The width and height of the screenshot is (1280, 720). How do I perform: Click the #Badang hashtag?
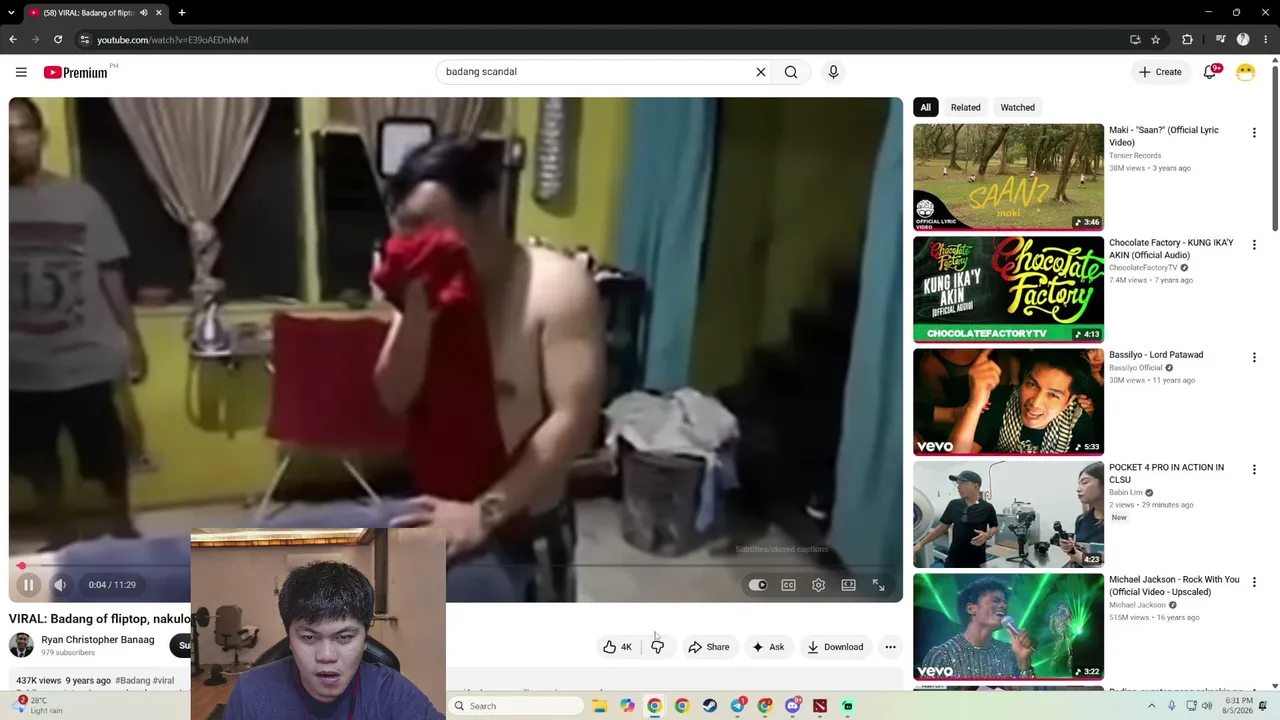pyautogui.click(x=132, y=681)
